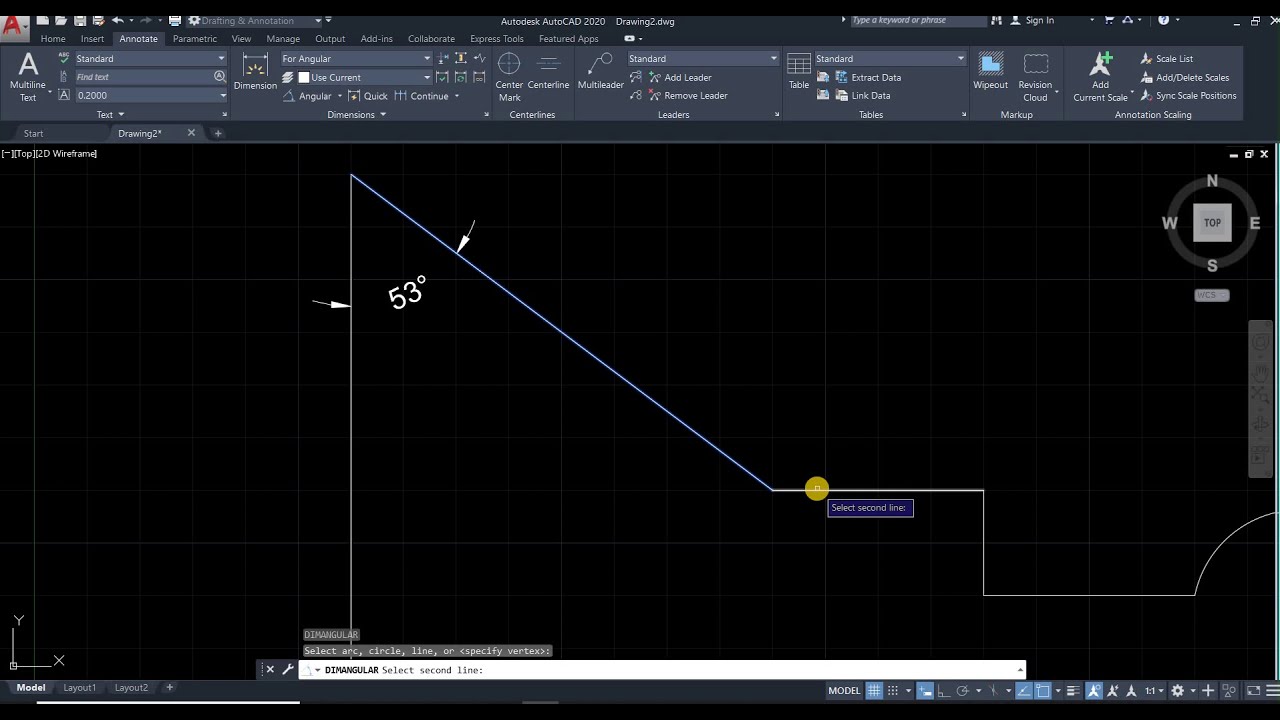Save the drawing from quick access toolbar
Screen dimensions: 1280x720
point(79,20)
